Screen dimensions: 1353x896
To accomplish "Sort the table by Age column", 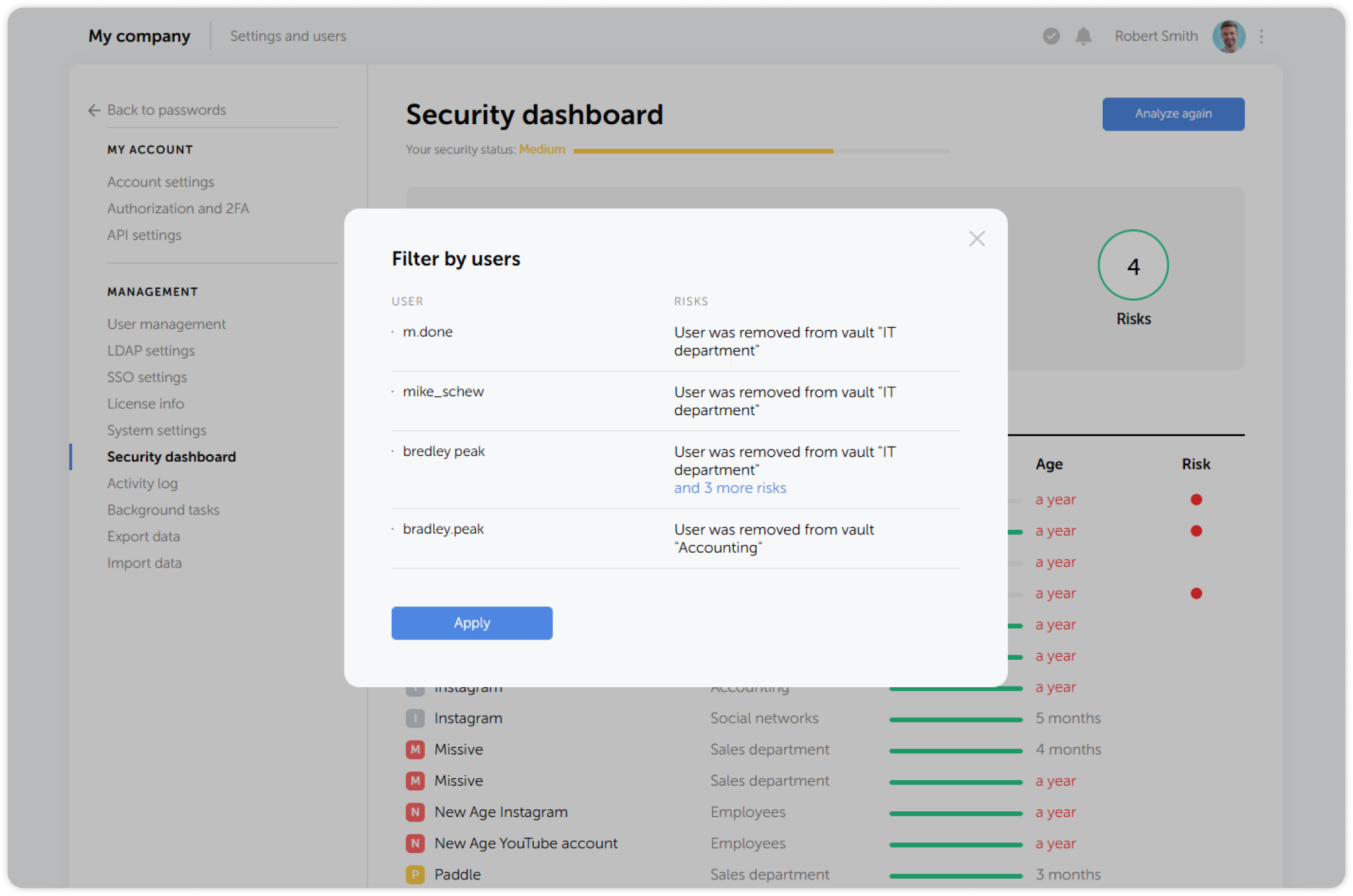I will 1049,464.
